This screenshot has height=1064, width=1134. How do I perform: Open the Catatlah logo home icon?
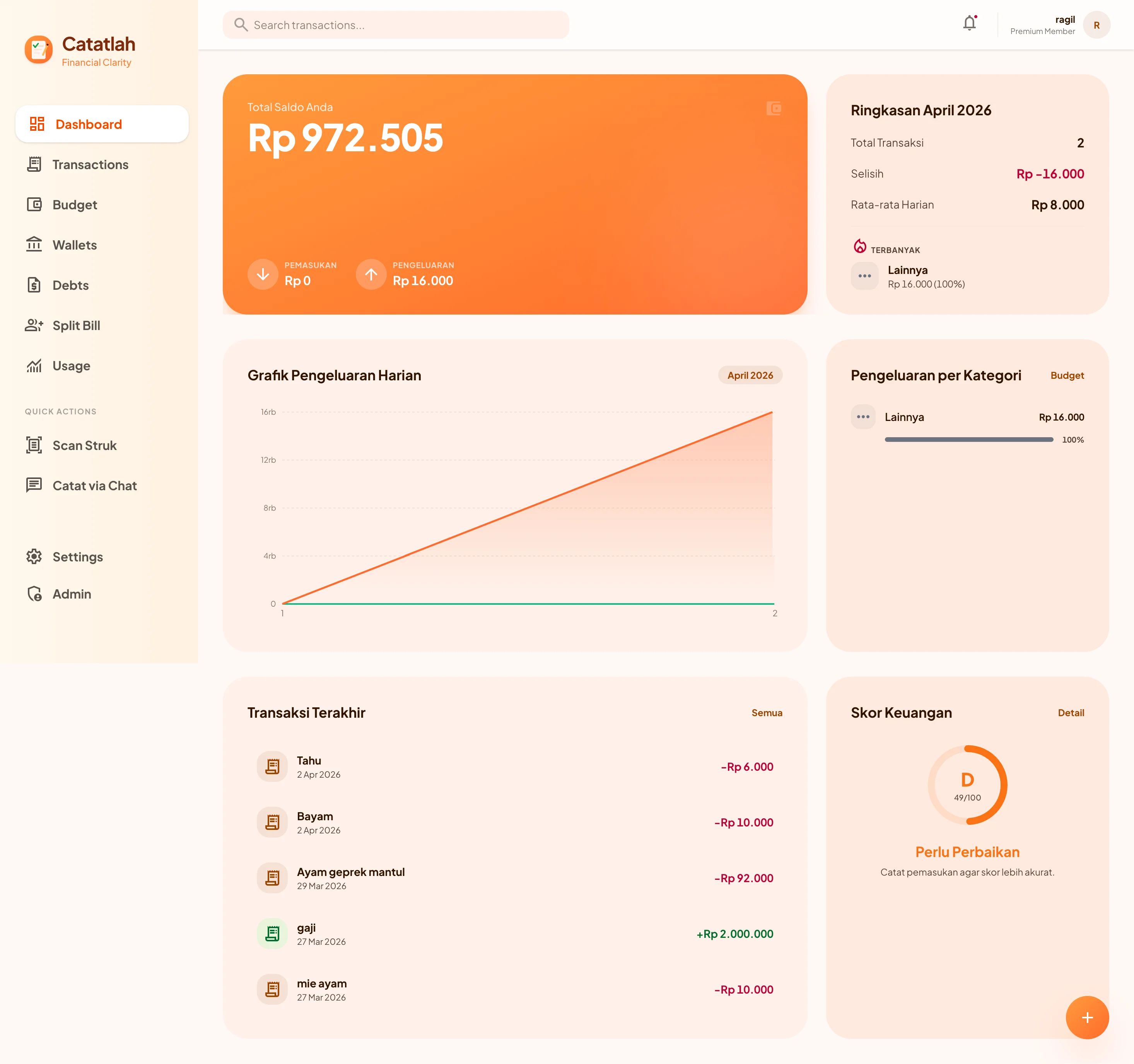click(39, 50)
